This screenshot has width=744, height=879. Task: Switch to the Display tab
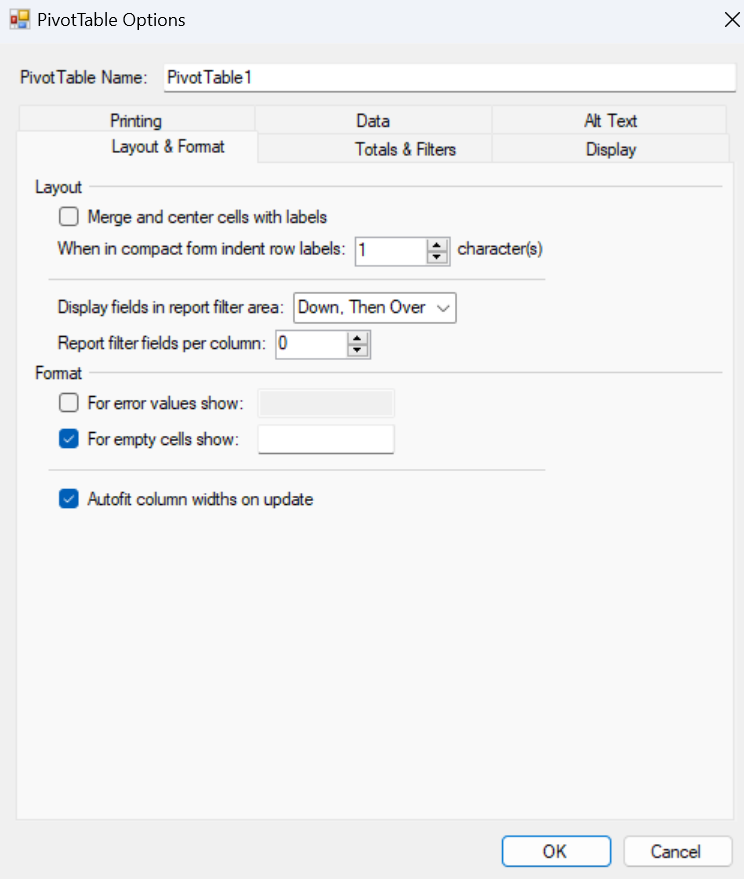click(610, 149)
